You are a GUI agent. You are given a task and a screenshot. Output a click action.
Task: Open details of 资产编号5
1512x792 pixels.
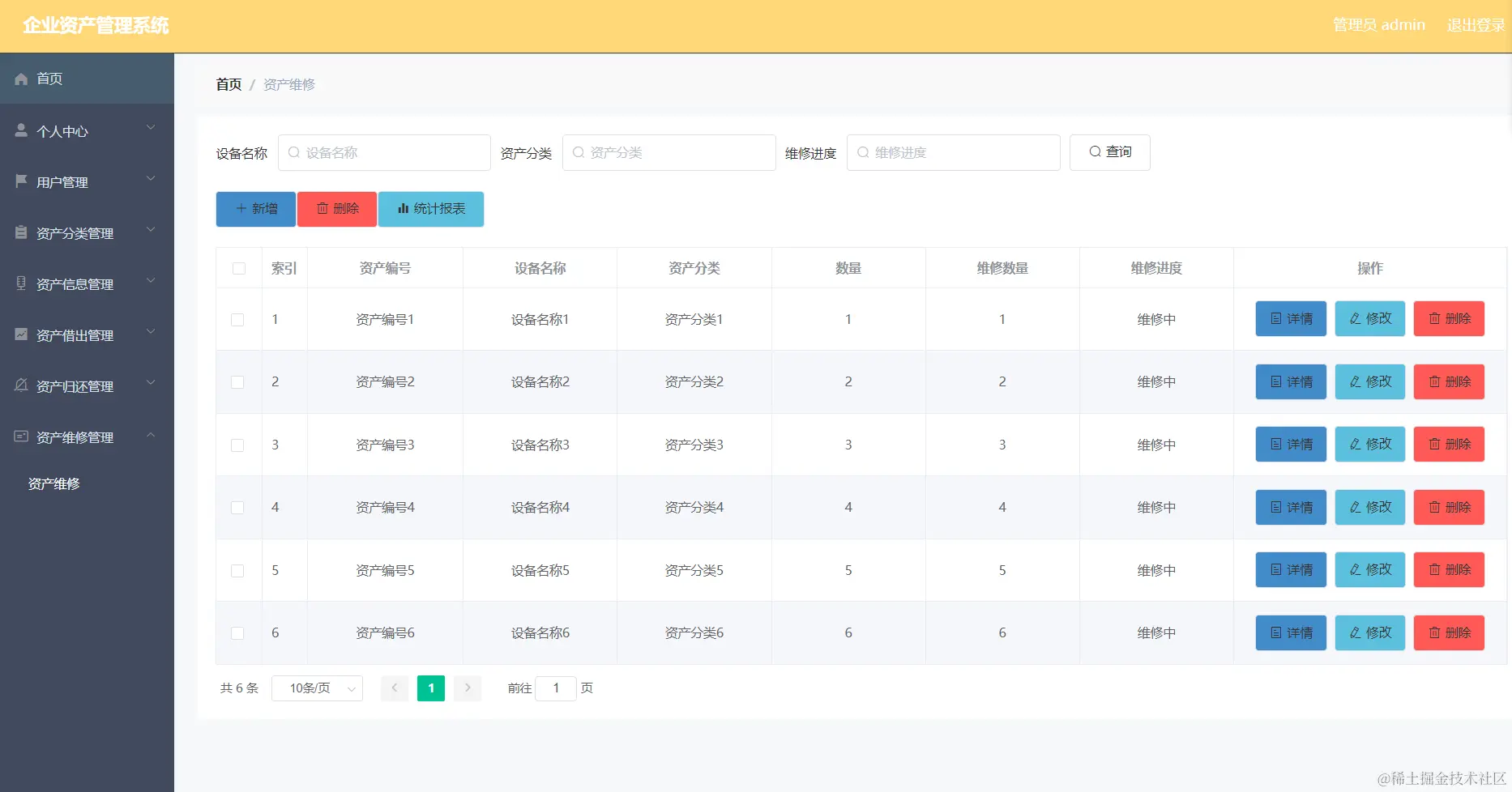pos(1291,569)
